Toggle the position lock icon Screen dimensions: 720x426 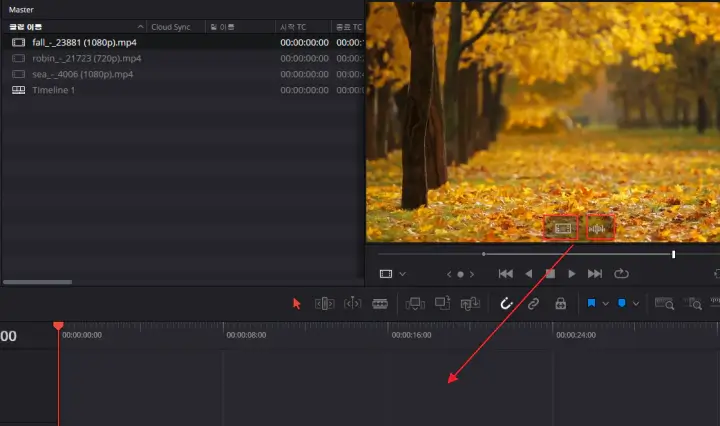point(560,303)
